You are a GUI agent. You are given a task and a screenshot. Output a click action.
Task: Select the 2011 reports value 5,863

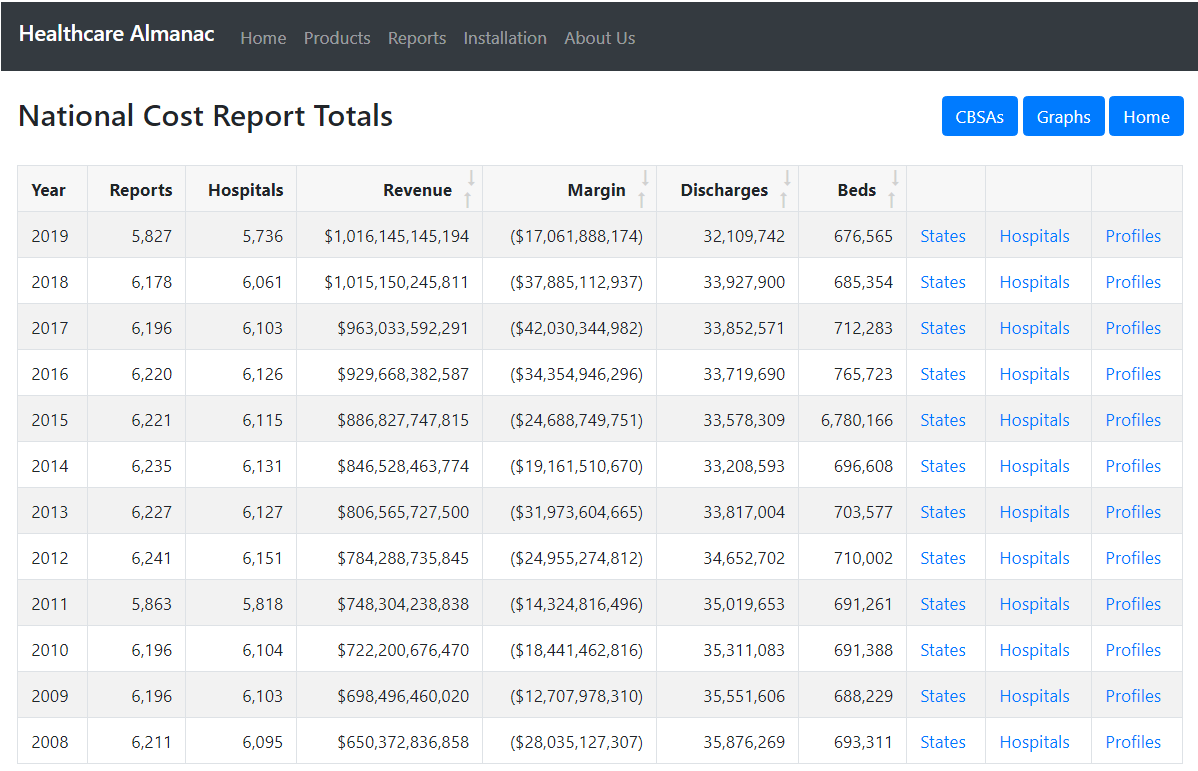[x=151, y=604]
